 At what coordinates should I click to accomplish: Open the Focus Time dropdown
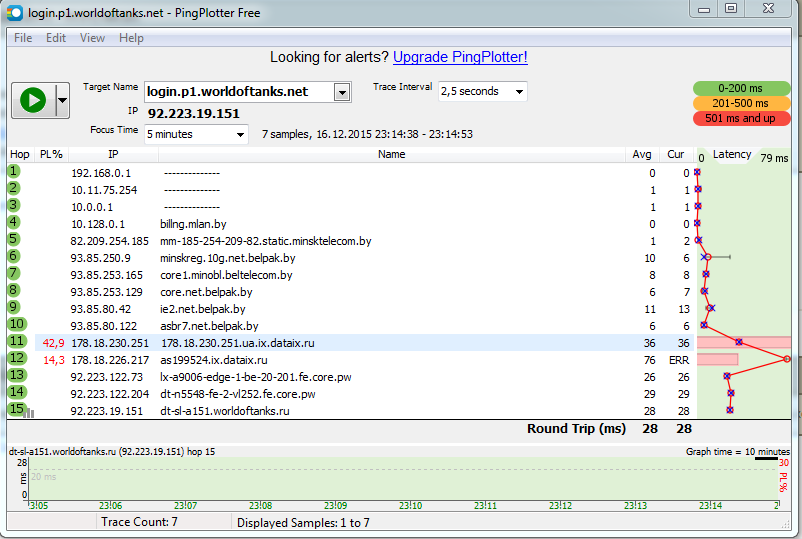tap(196, 134)
